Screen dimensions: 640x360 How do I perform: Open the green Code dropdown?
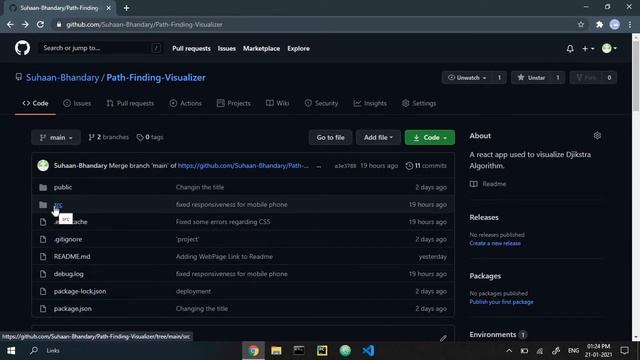(x=430, y=138)
